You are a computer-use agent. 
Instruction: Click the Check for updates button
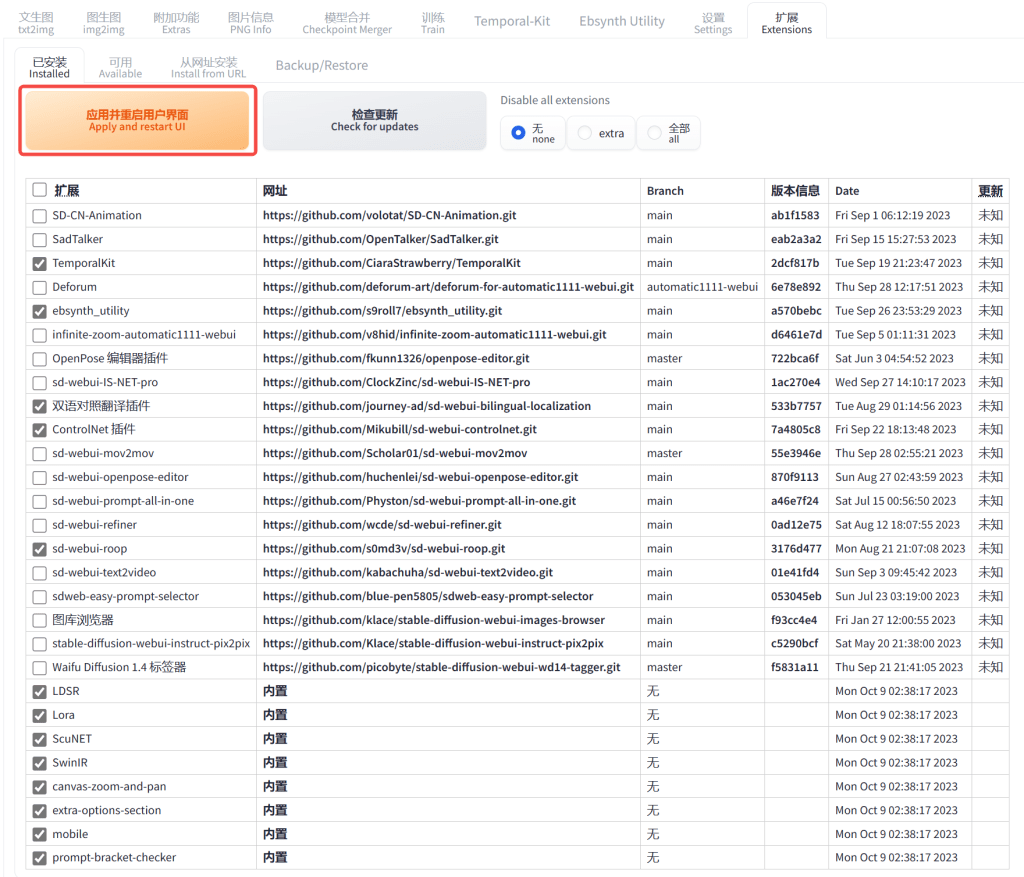coord(374,121)
